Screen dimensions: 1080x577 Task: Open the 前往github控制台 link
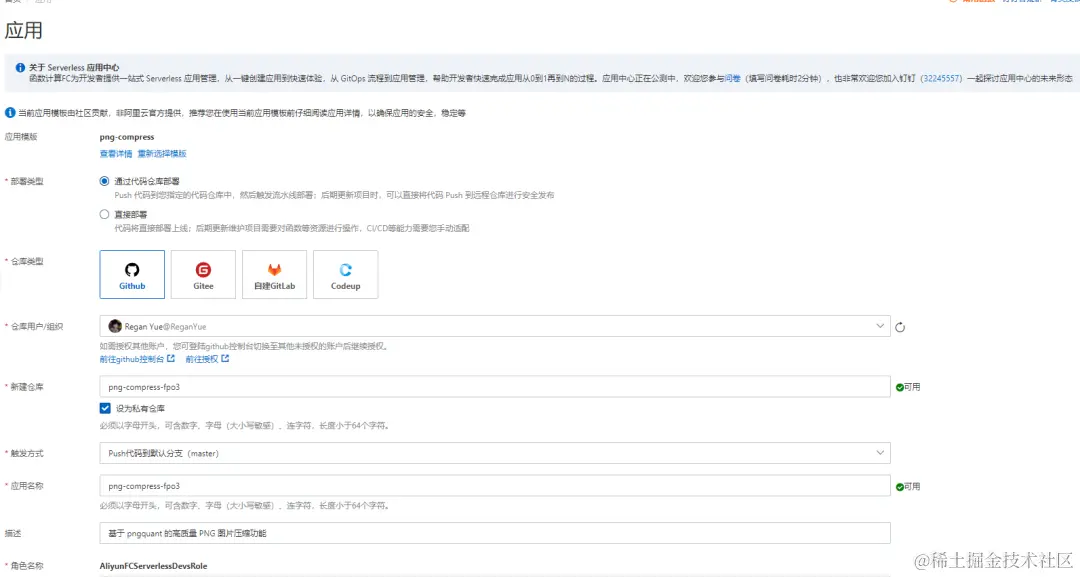[x=132, y=359]
